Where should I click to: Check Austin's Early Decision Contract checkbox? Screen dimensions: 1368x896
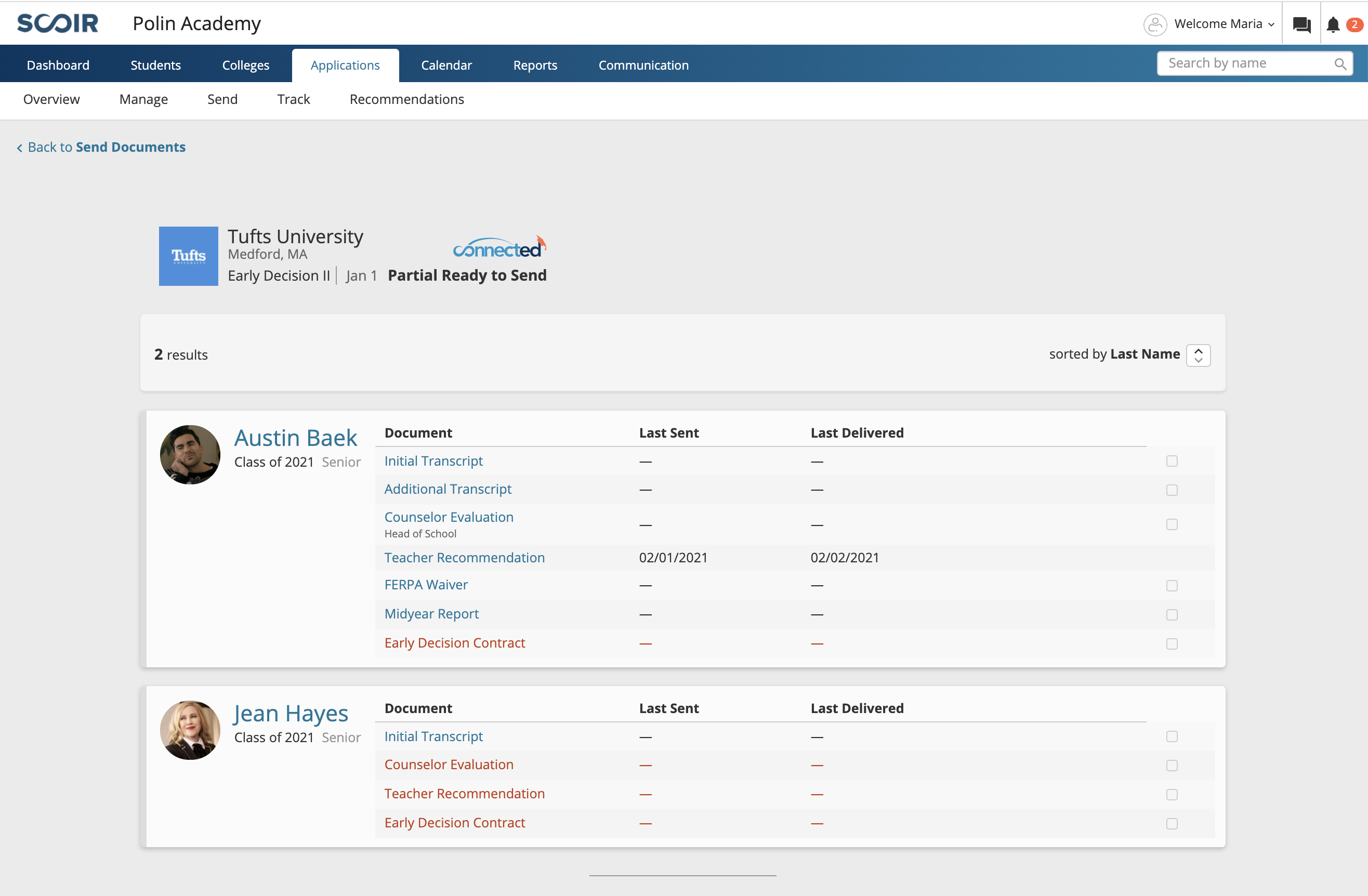pyautogui.click(x=1172, y=644)
